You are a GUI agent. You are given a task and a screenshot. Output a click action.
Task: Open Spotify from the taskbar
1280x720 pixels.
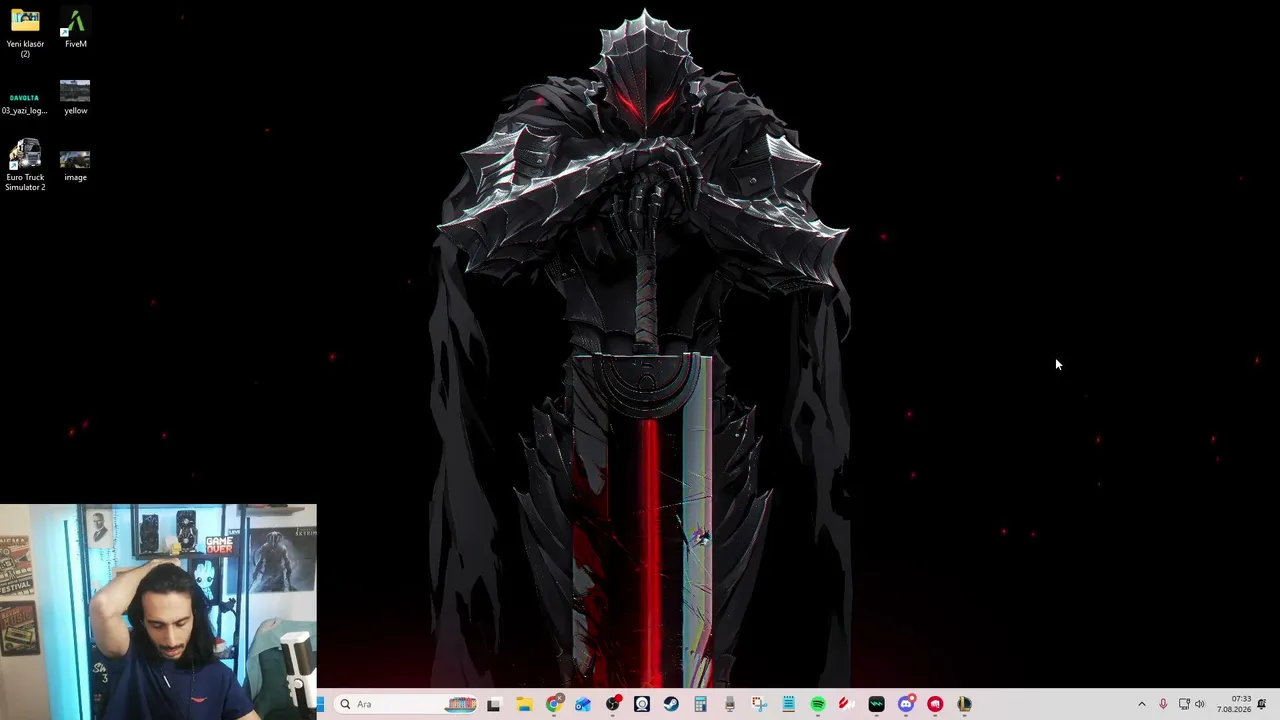coord(818,704)
